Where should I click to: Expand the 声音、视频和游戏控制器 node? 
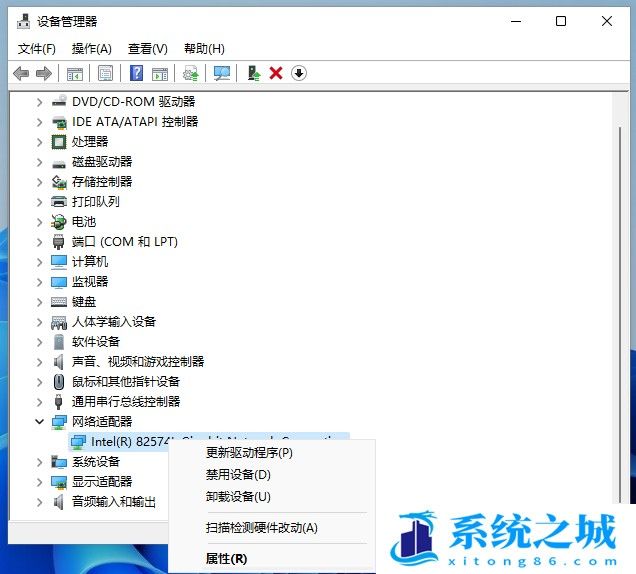pyautogui.click(x=39, y=362)
